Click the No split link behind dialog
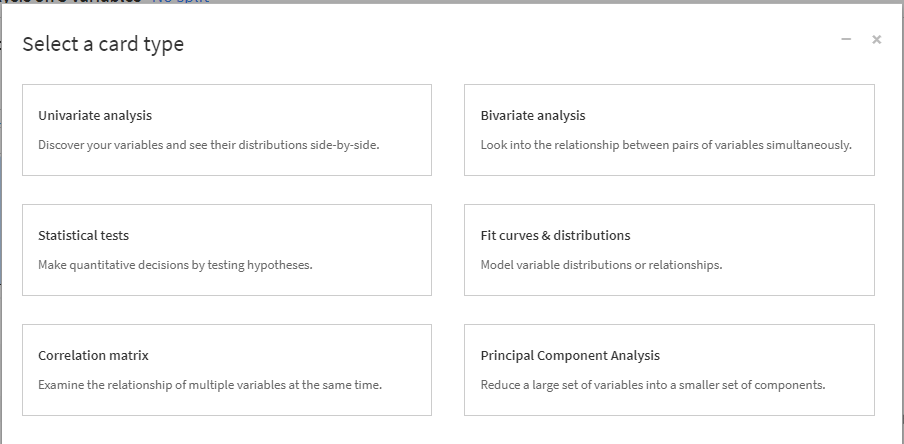The height and width of the screenshot is (444, 904). pyautogui.click(x=181, y=2)
